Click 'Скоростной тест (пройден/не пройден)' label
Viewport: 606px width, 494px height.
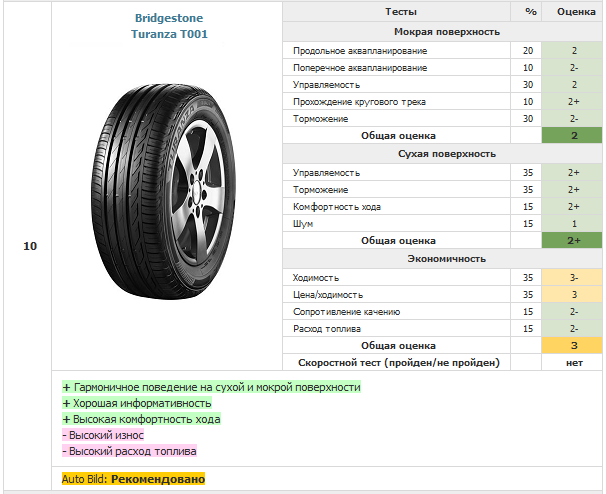pos(399,363)
